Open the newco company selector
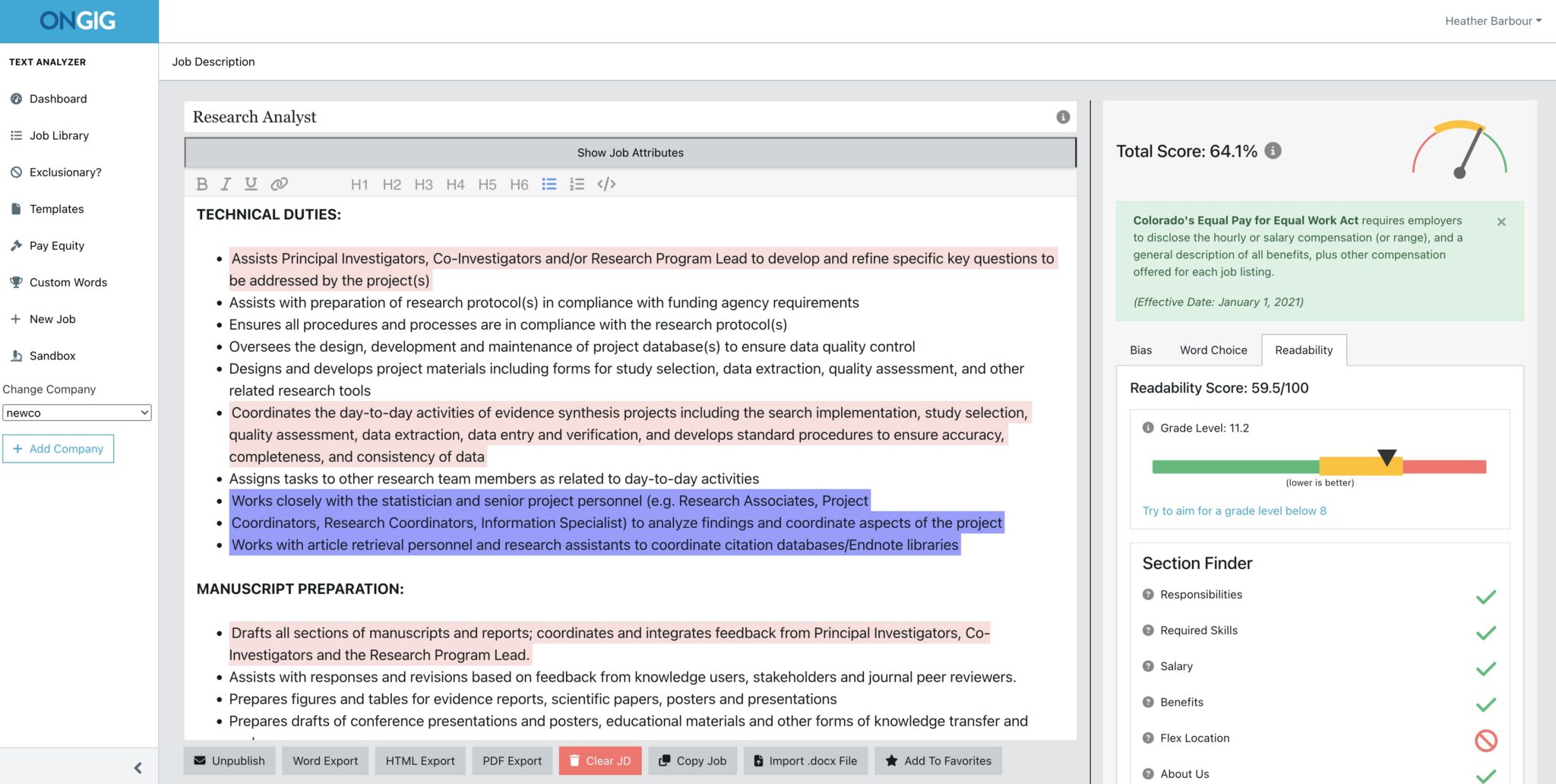Image resolution: width=1556 pixels, height=784 pixels. pos(76,413)
